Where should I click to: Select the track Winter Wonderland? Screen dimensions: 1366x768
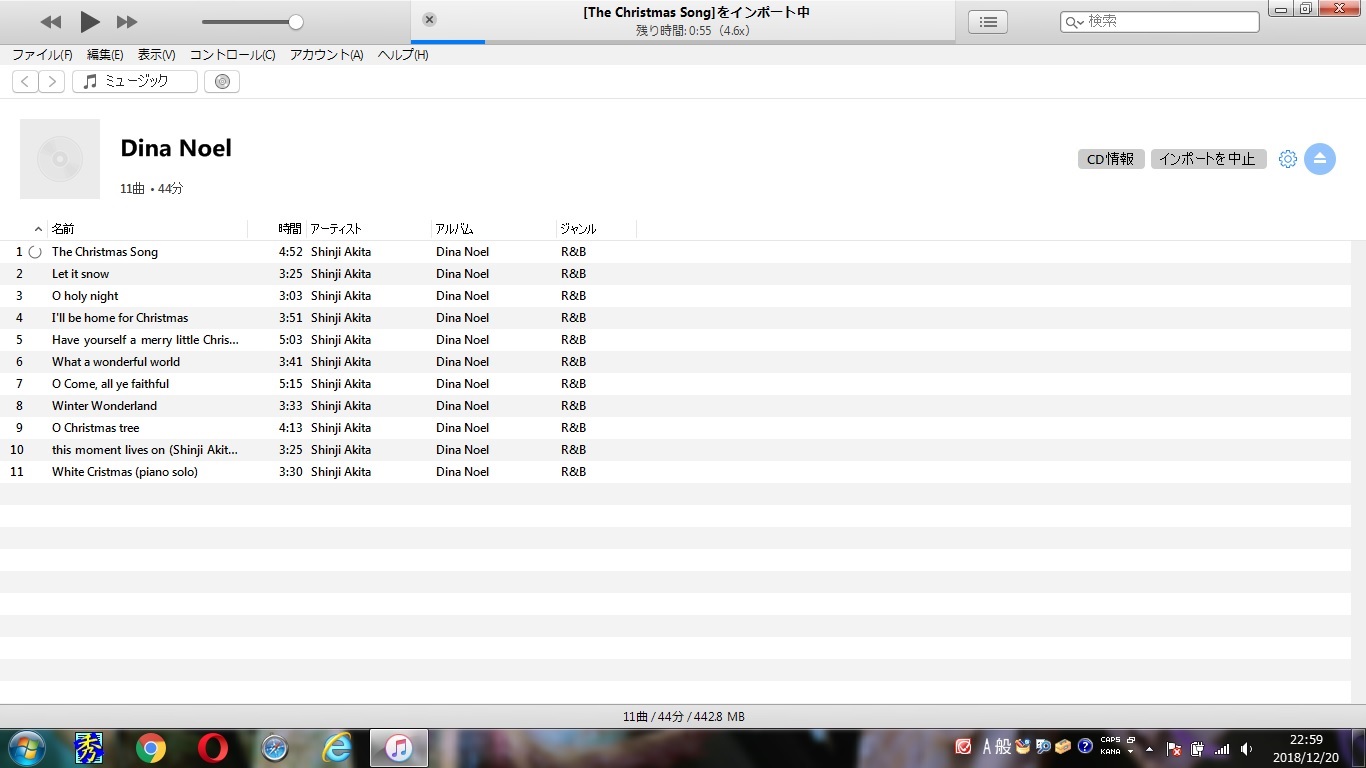[x=104, y=406]
